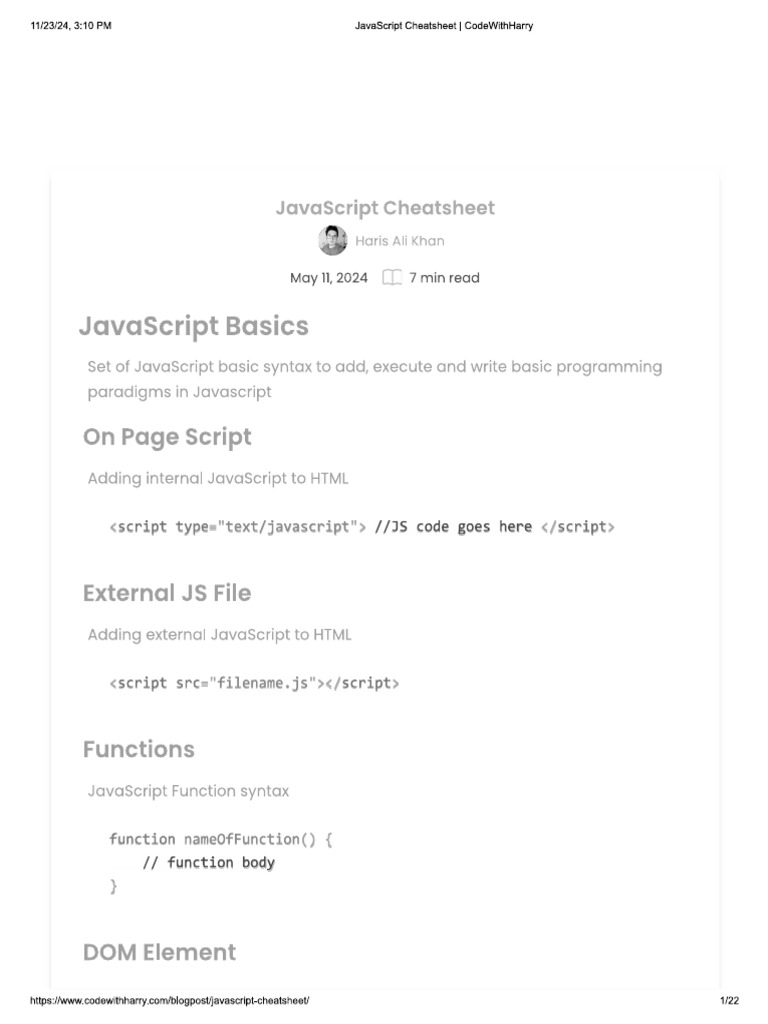This screenshot has height=1024, width=768.
Task: Click the 11/23/24 print timestamp
Action: coord(71,26)
